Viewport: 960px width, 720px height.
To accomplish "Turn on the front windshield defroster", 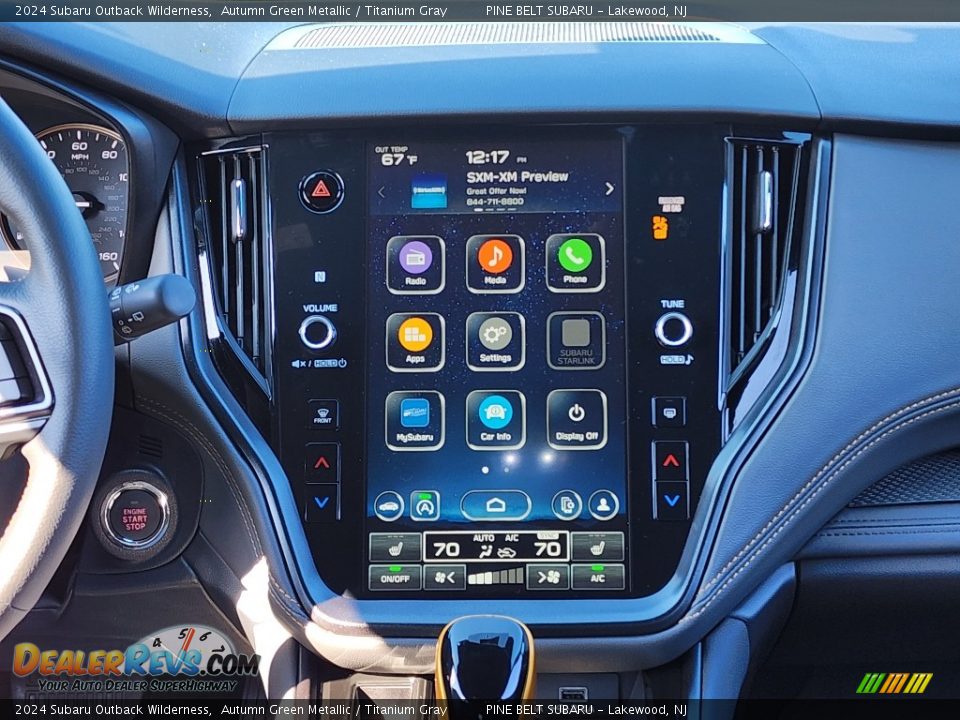I will pos(323,415).
